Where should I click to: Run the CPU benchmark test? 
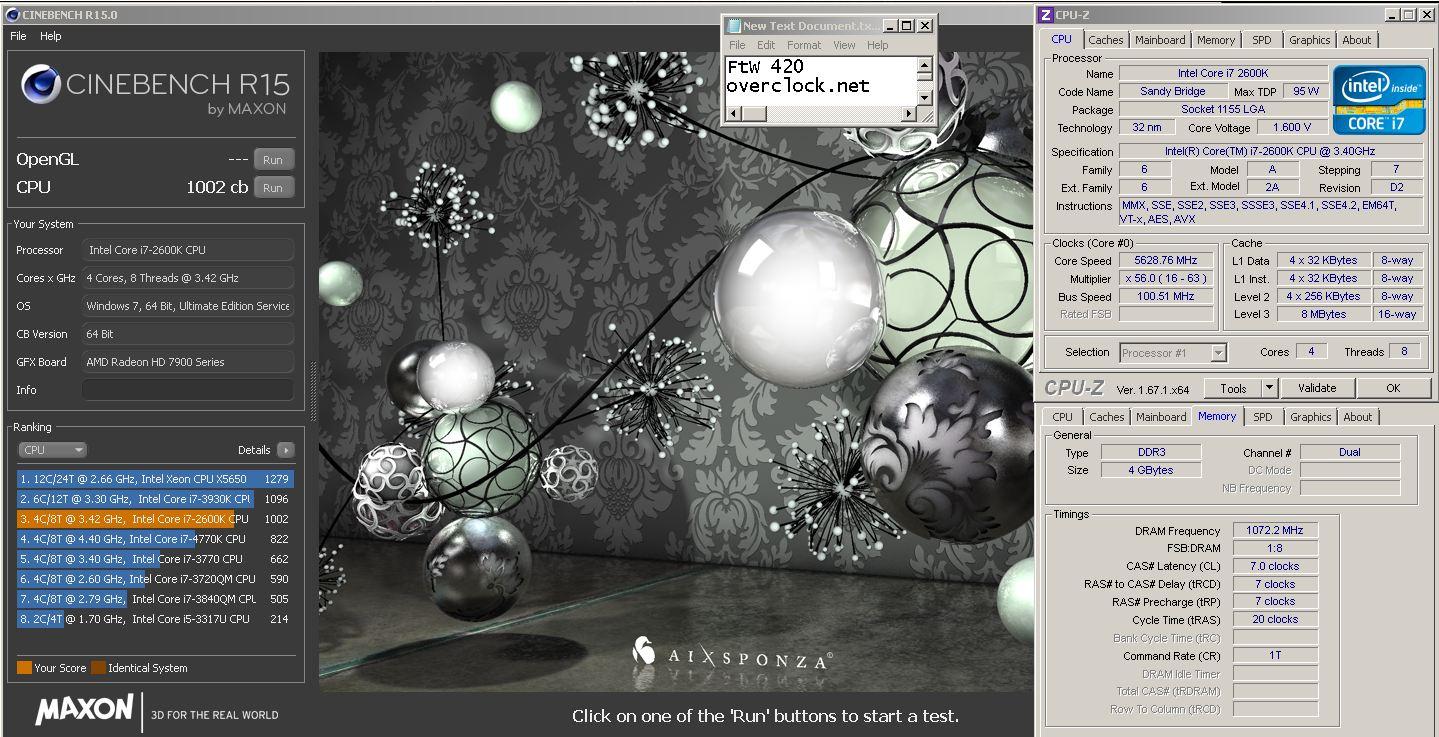click(x=272, y=188)
